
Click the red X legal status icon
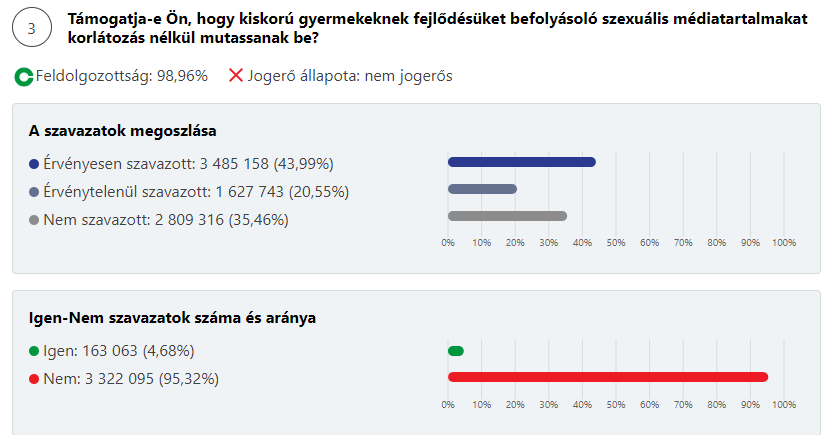click(x=236, y=76)
